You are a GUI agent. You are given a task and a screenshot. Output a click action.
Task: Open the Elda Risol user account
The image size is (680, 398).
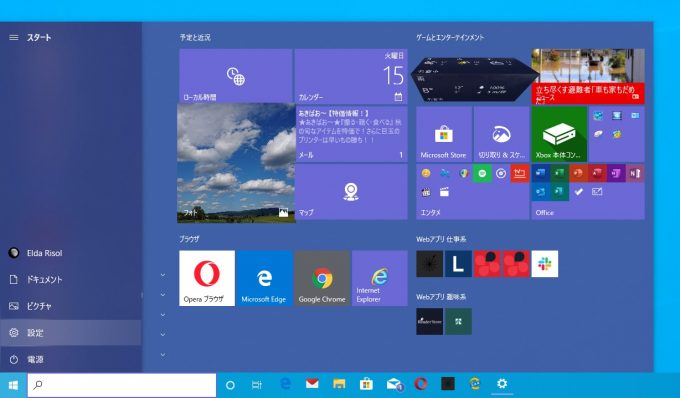point(71,253)
